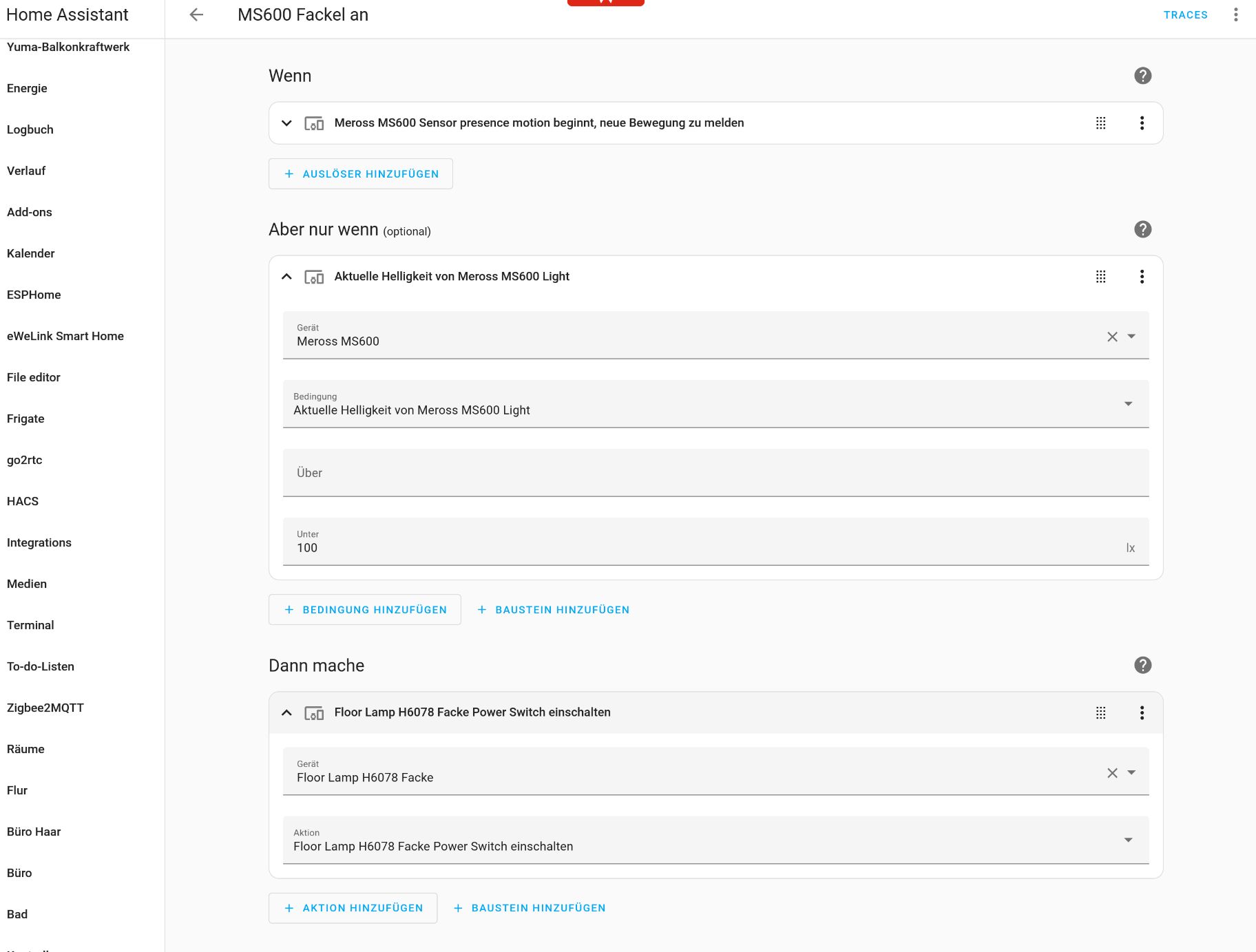Open the Wenn section help icon
Image resolution: width=1256 pixels, height=952 pixels.
[x=1142, y=76]
